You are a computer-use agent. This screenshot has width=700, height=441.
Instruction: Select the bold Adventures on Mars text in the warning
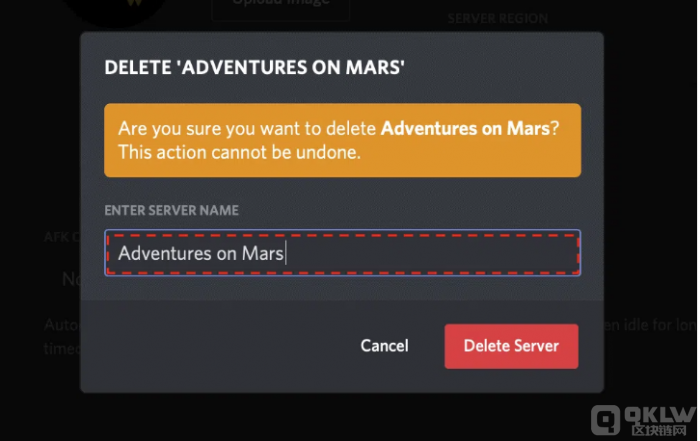[465, 129]
